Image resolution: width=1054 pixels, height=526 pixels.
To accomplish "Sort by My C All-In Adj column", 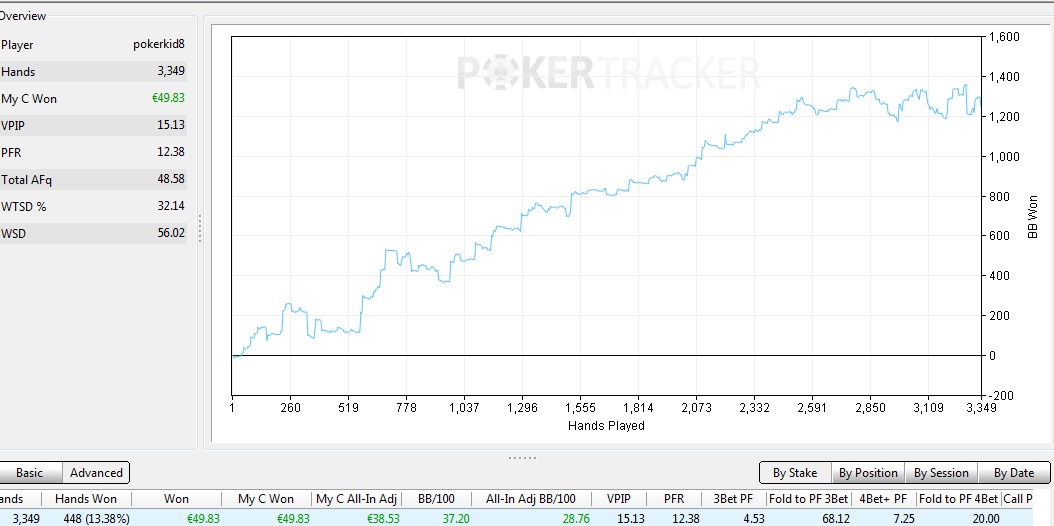I will click(x=356, y=498).
